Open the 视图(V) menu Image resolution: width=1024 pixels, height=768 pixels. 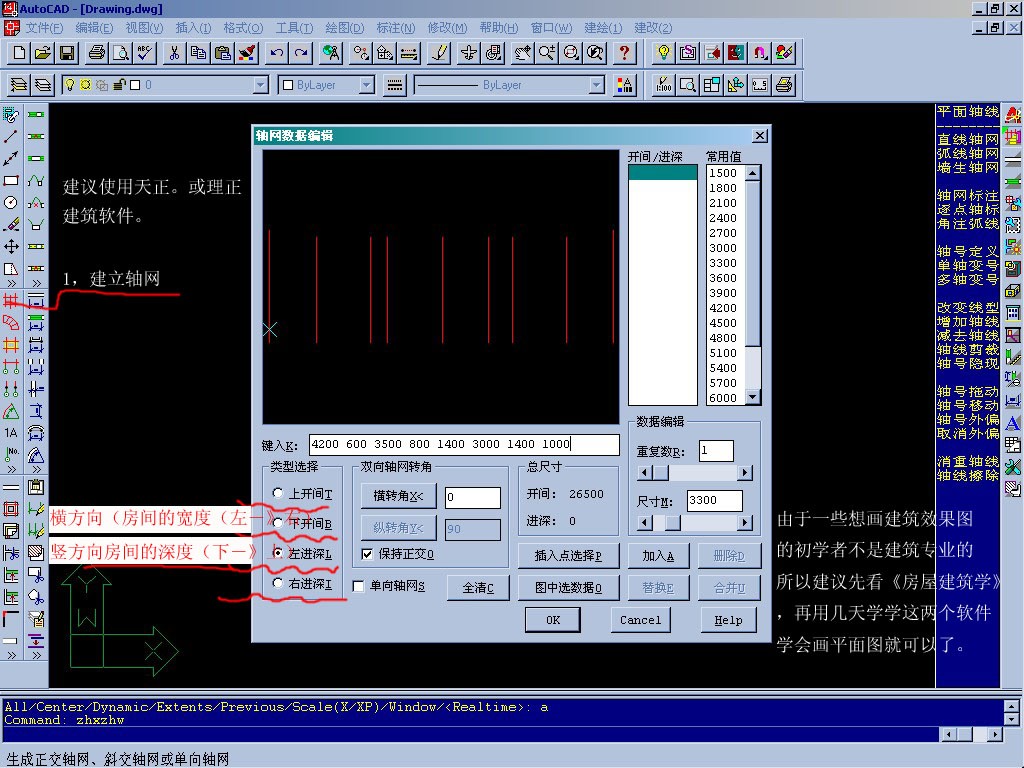point(144,27)
